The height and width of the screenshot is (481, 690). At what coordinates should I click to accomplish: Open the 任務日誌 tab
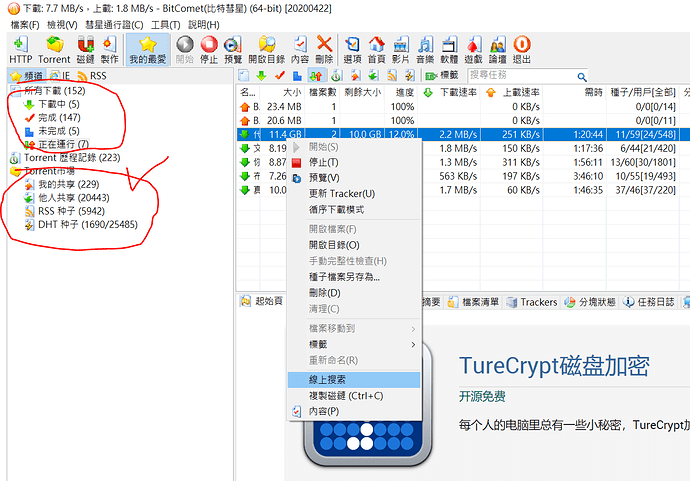648,302
